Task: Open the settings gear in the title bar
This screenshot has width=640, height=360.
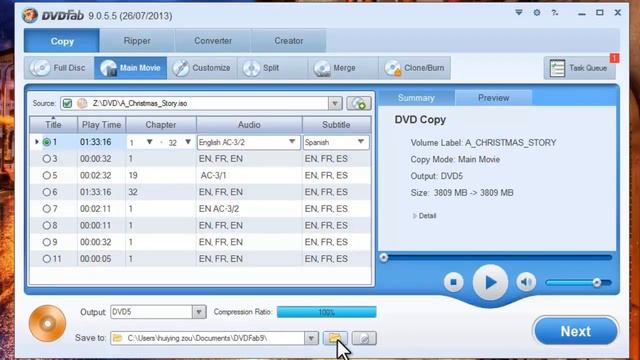Action: tap(537, 13)
